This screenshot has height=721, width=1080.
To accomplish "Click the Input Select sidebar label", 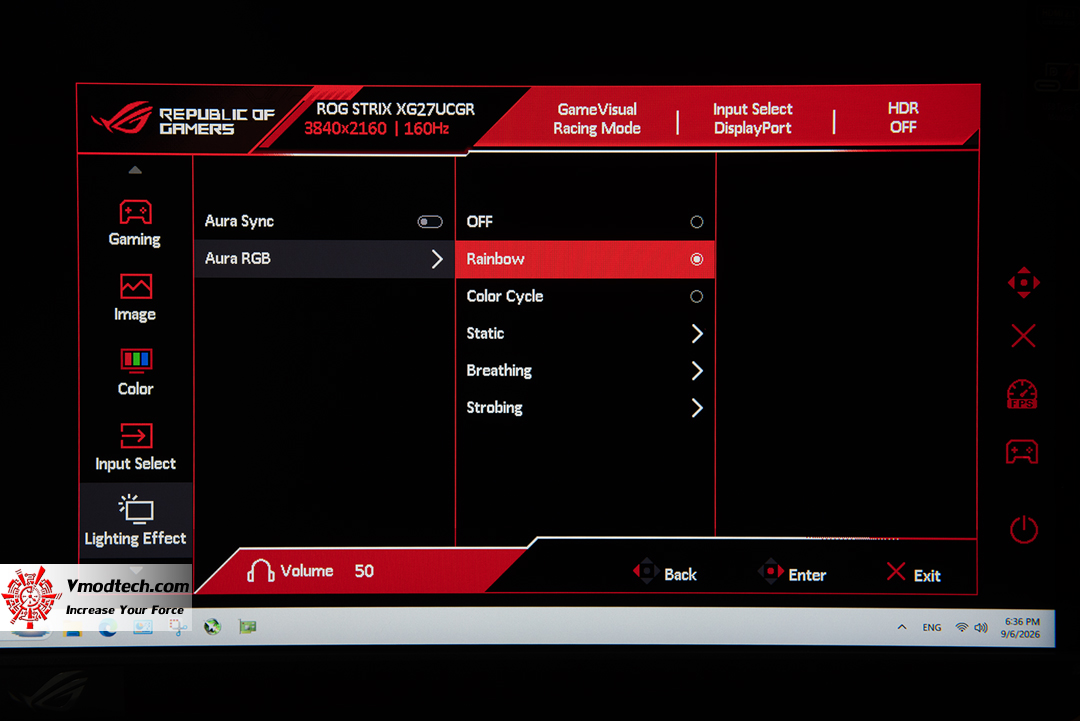I will click(x=135, y=463).
